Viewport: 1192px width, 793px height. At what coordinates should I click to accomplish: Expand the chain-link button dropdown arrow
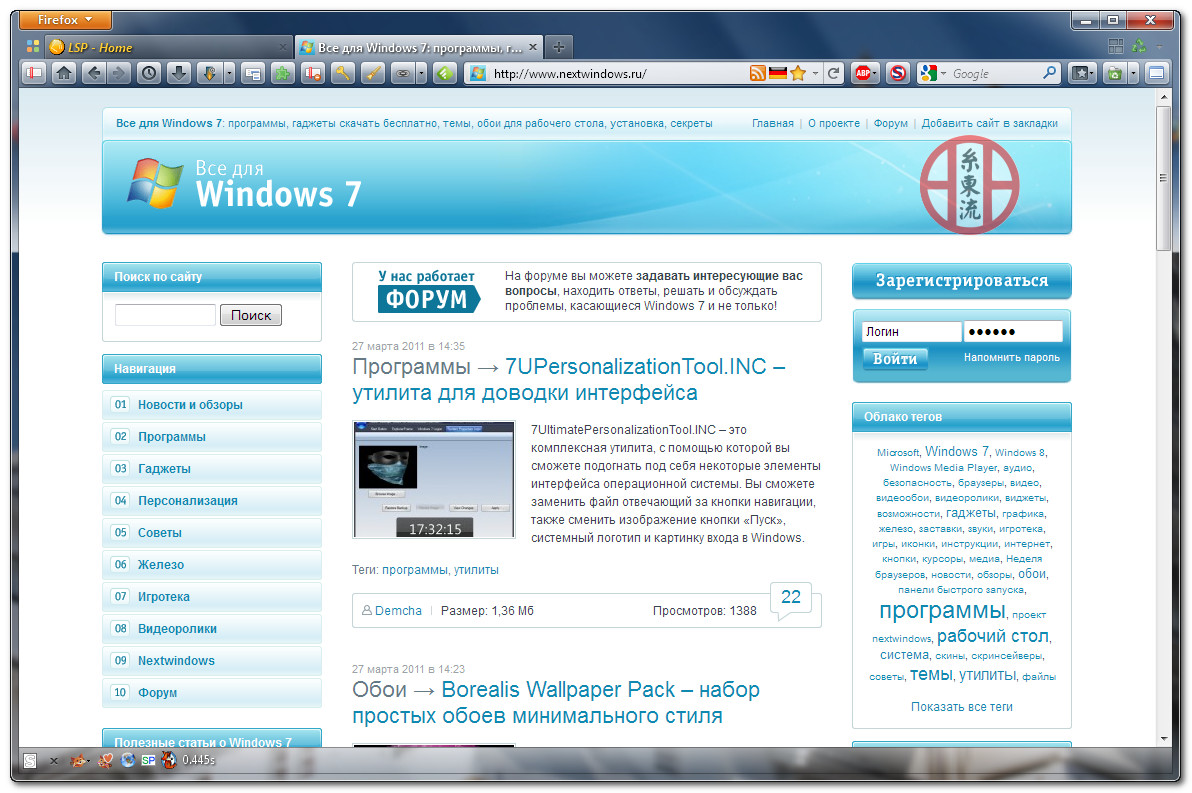[422, 74]
